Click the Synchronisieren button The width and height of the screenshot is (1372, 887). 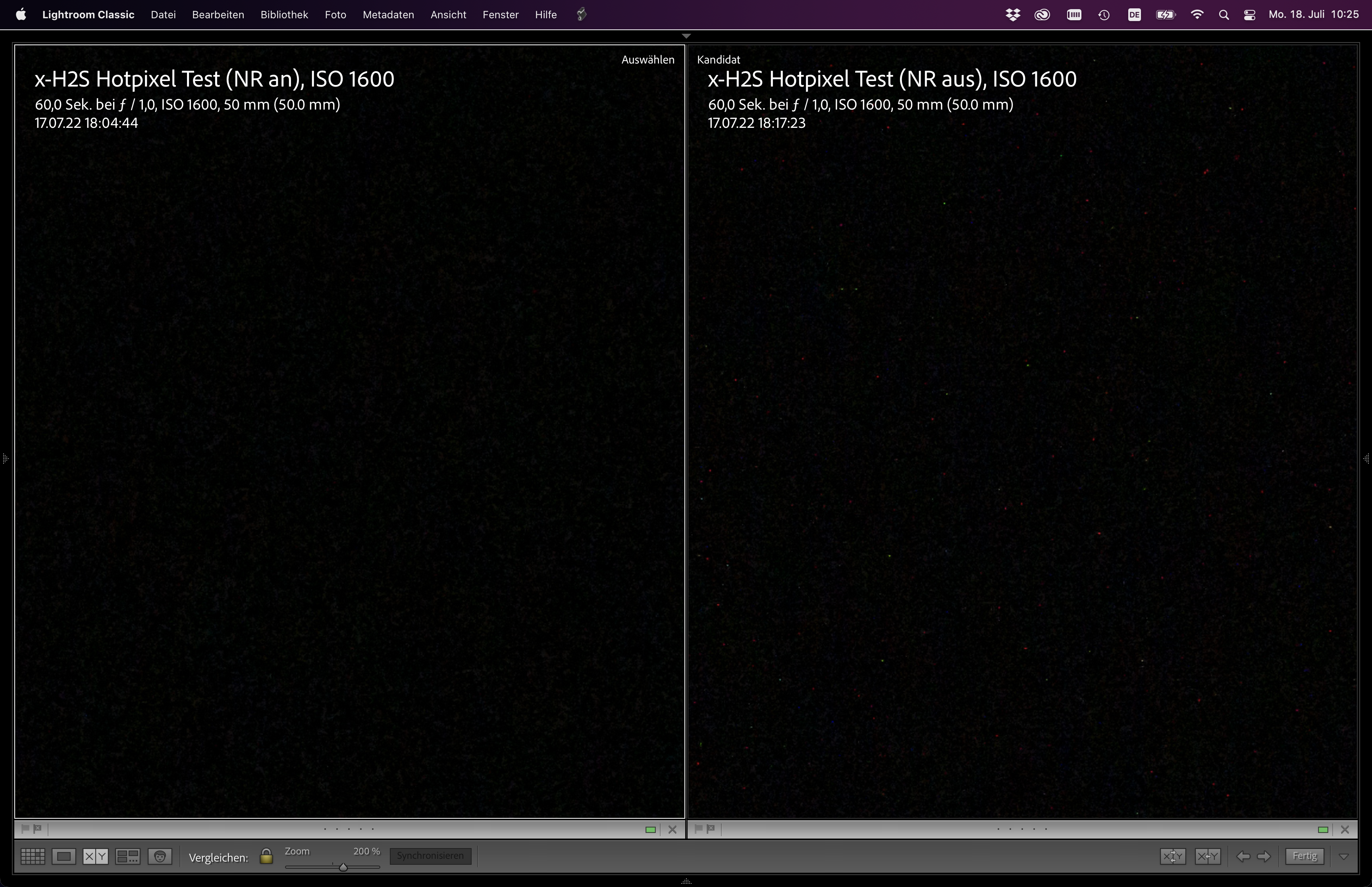tap(430, 856)
